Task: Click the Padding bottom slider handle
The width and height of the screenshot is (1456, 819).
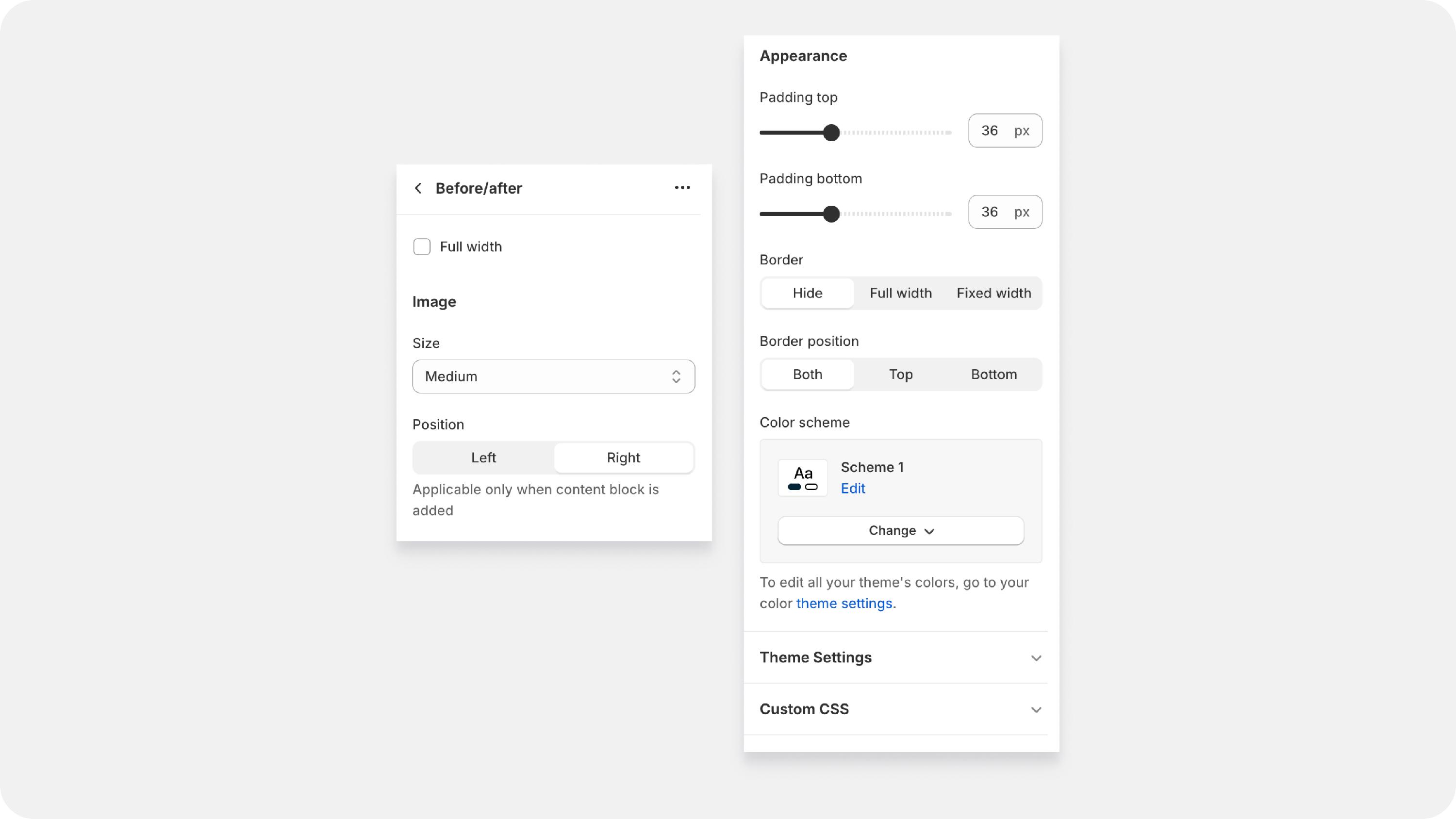Action: click(x=831, y=214)
